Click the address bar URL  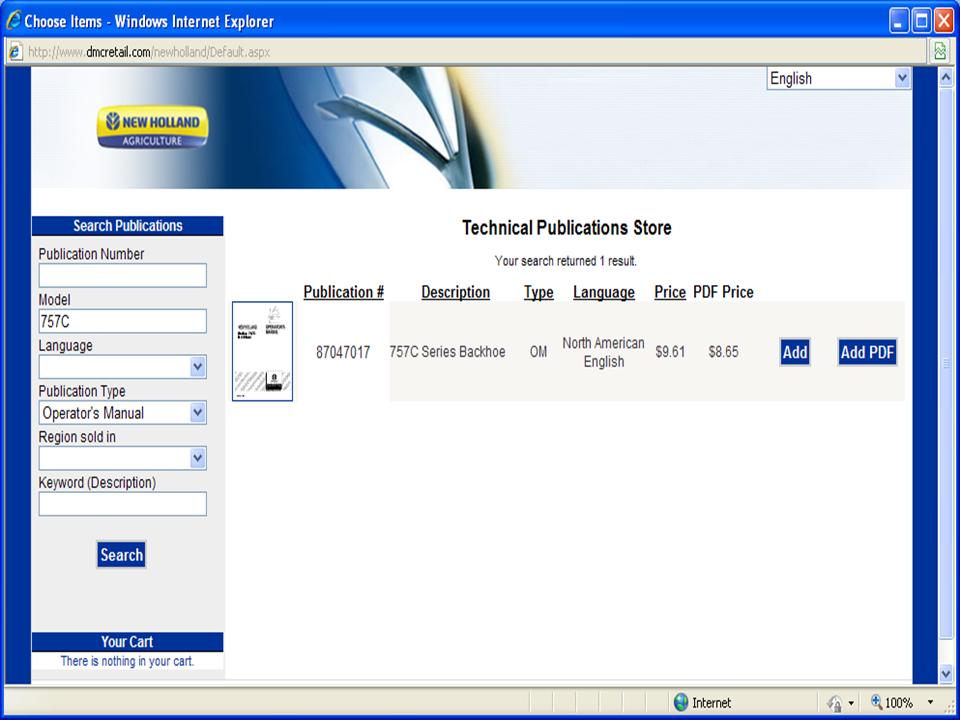pyautogui.click(x=149, y=52)
